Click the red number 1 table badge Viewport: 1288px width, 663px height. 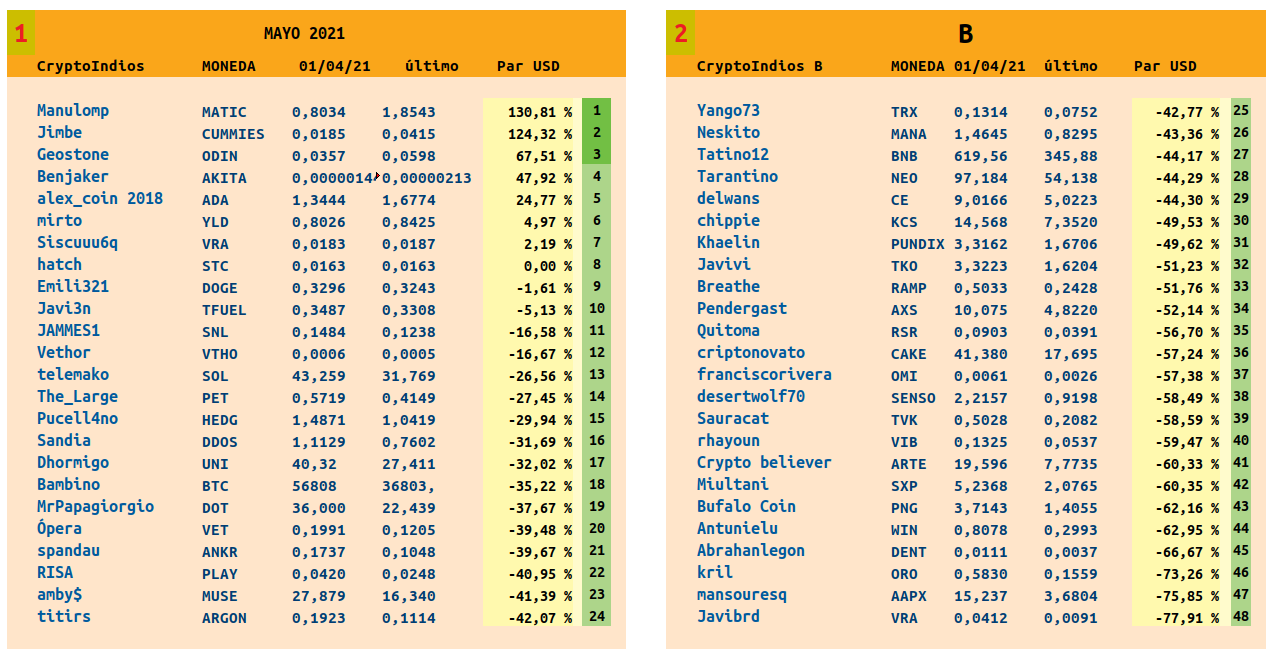point(21,34)
